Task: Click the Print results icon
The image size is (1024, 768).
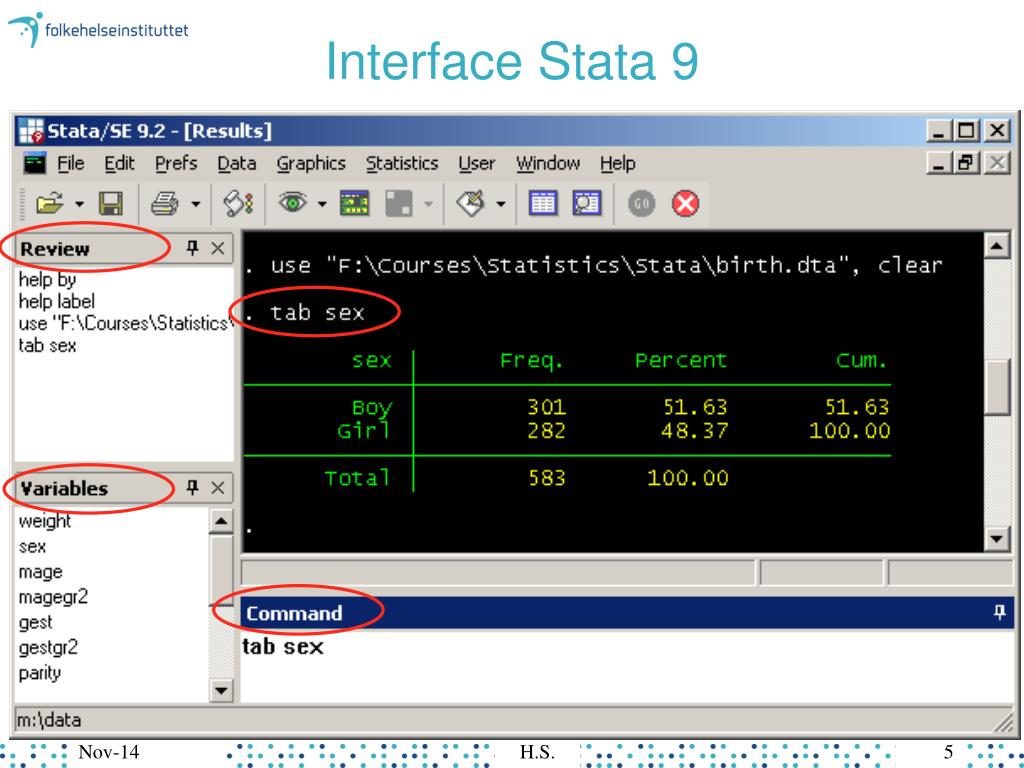Action: coord(165,204)
